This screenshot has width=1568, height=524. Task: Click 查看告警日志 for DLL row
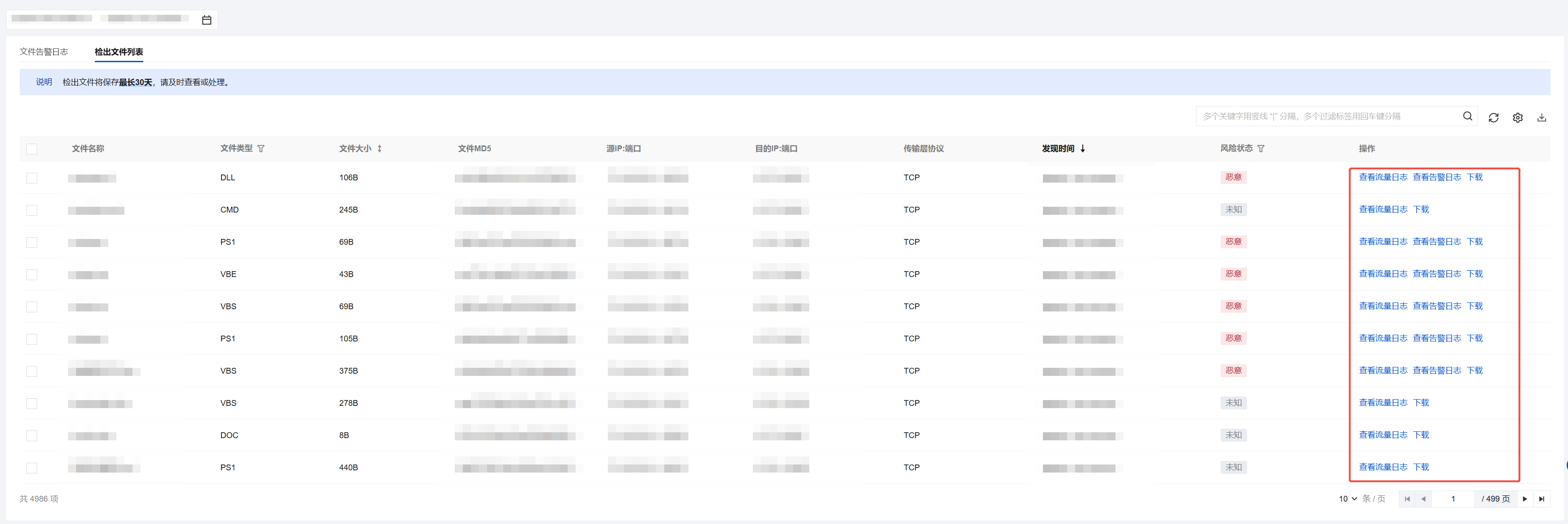1436,177
